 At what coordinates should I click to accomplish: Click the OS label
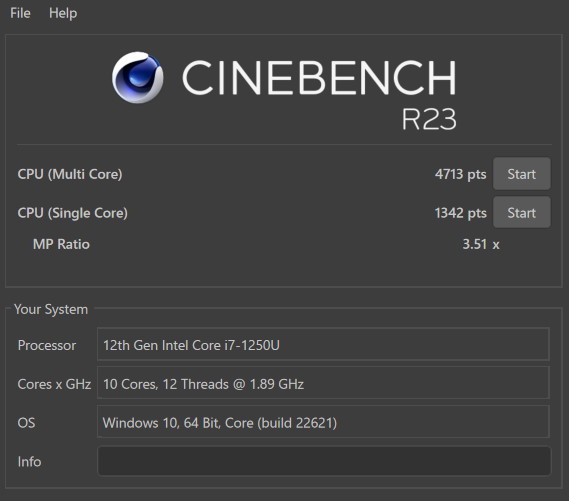[x=26, y=423]
